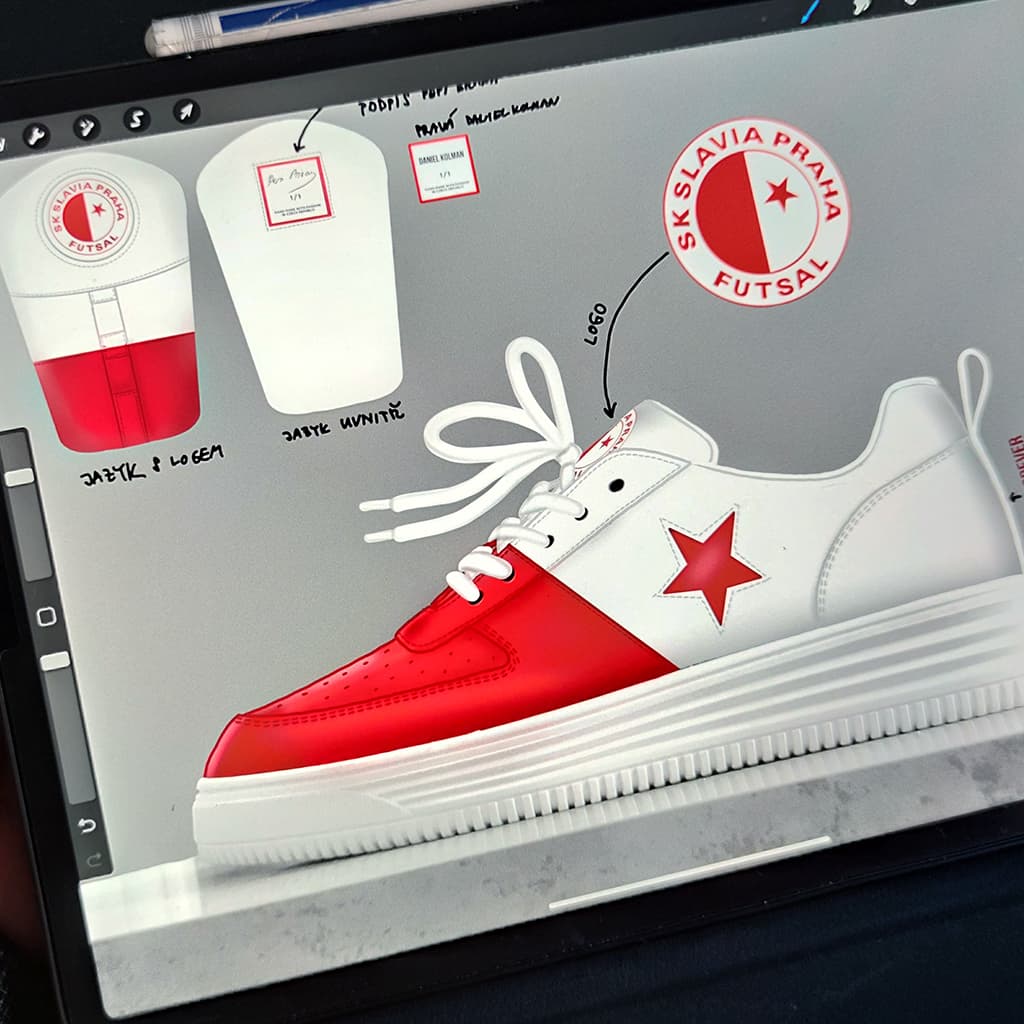
Task: Click the brush opacity slider handle
Action: tap(55, 661)
